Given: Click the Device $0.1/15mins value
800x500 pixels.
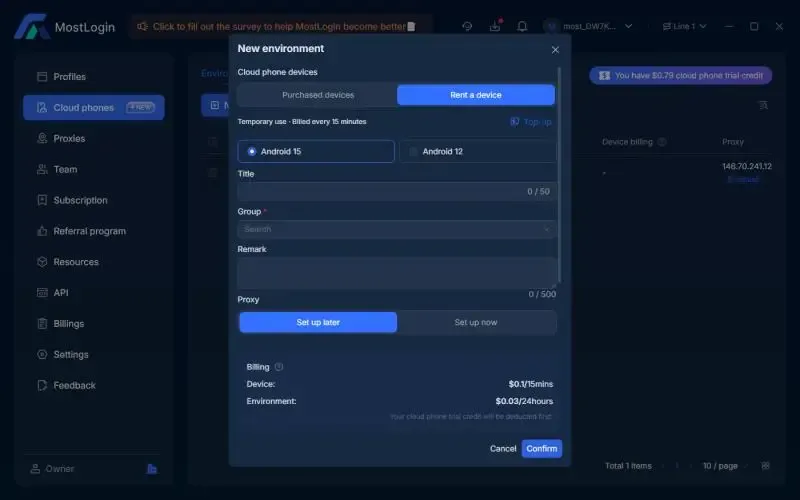Looking at the screenshot, I should tap(531, 384).
